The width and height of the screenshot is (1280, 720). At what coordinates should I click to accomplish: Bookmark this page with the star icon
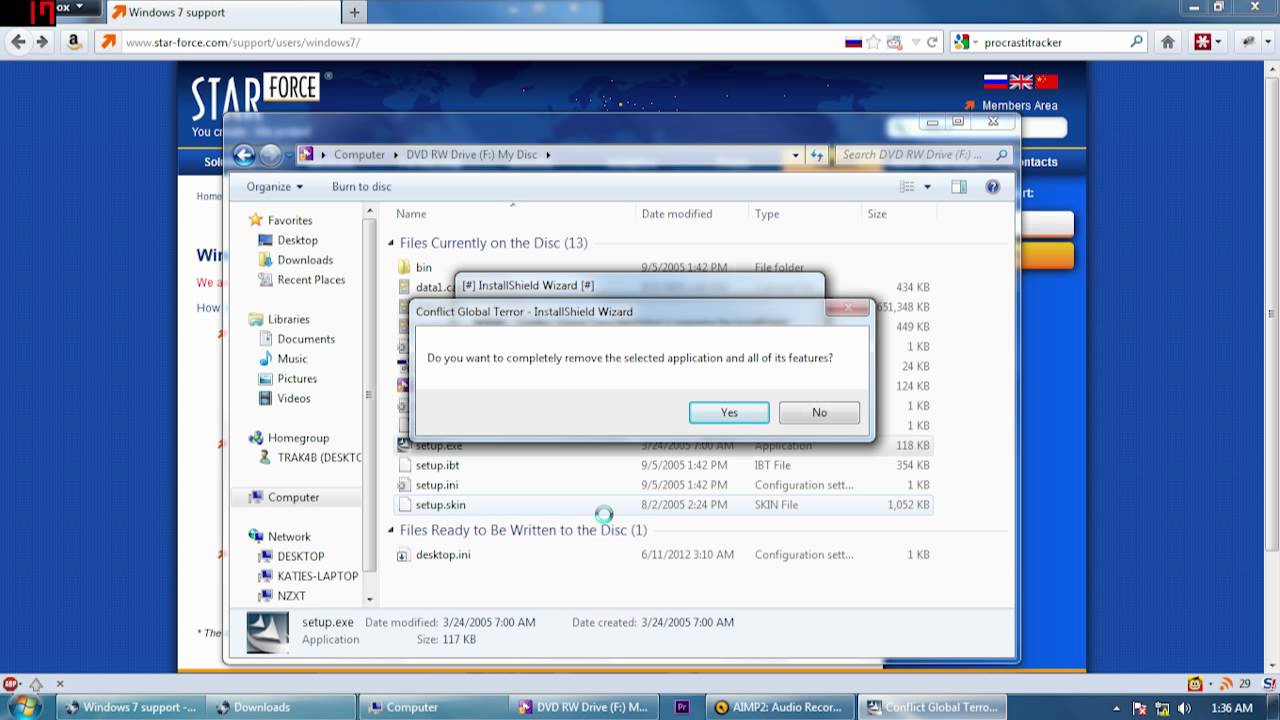tap(874, 42)
